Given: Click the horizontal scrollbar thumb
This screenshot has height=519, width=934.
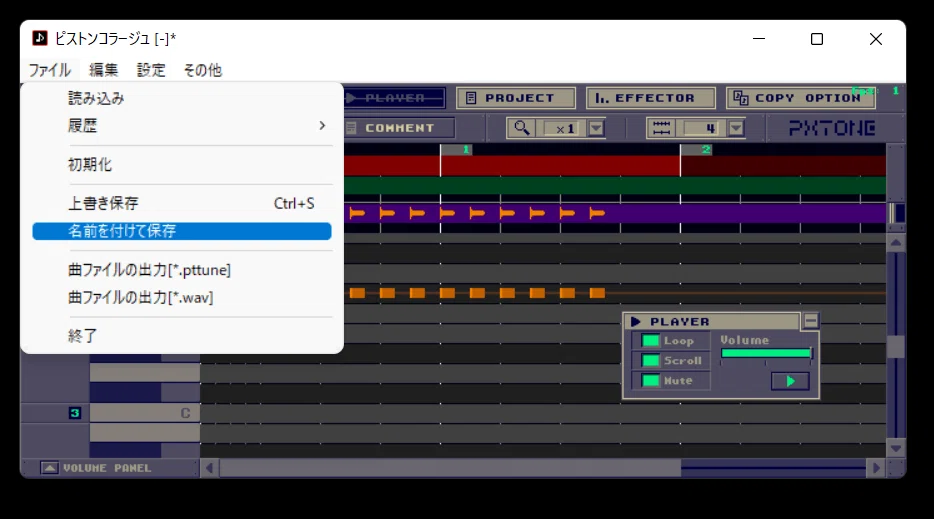Looking at the screenshot, I should click(x=450, y=468).
